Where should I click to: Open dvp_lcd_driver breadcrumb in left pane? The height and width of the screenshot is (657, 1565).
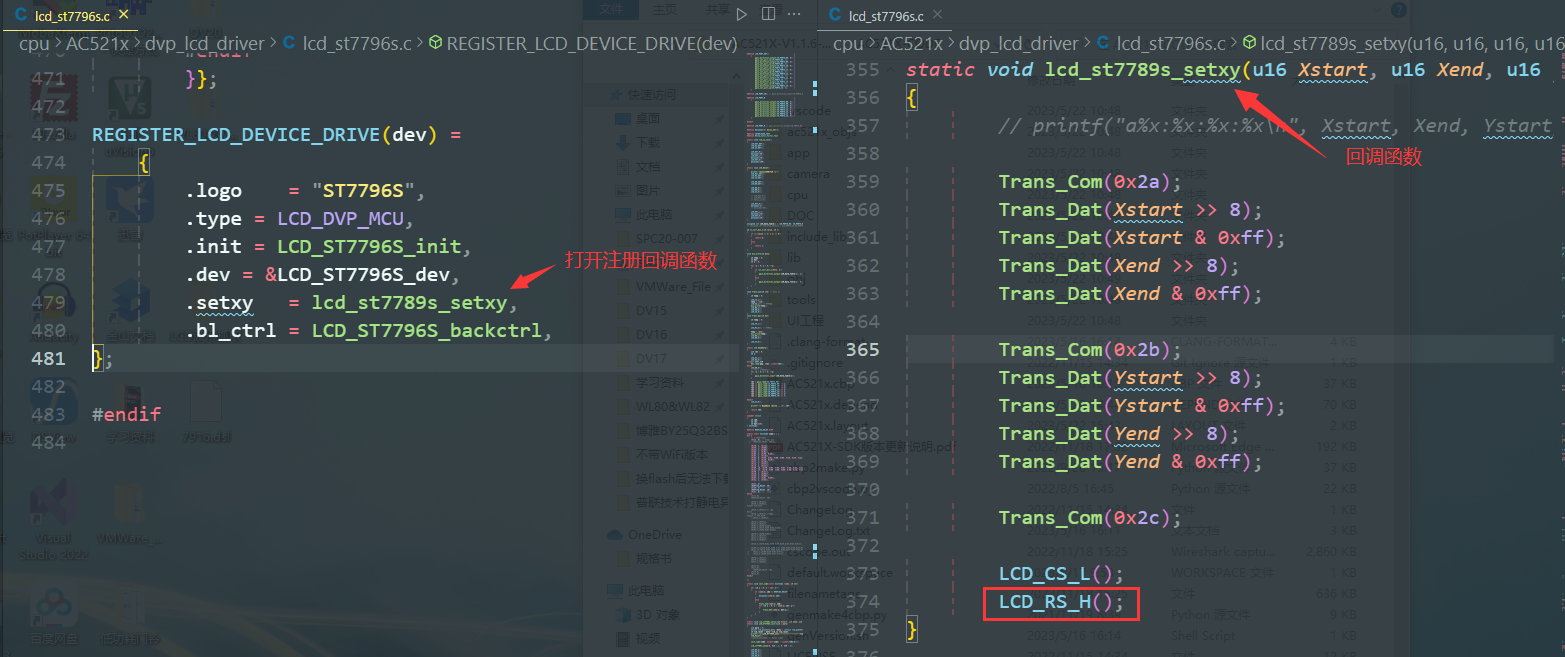pyautogui.click(x=205, y=43)
